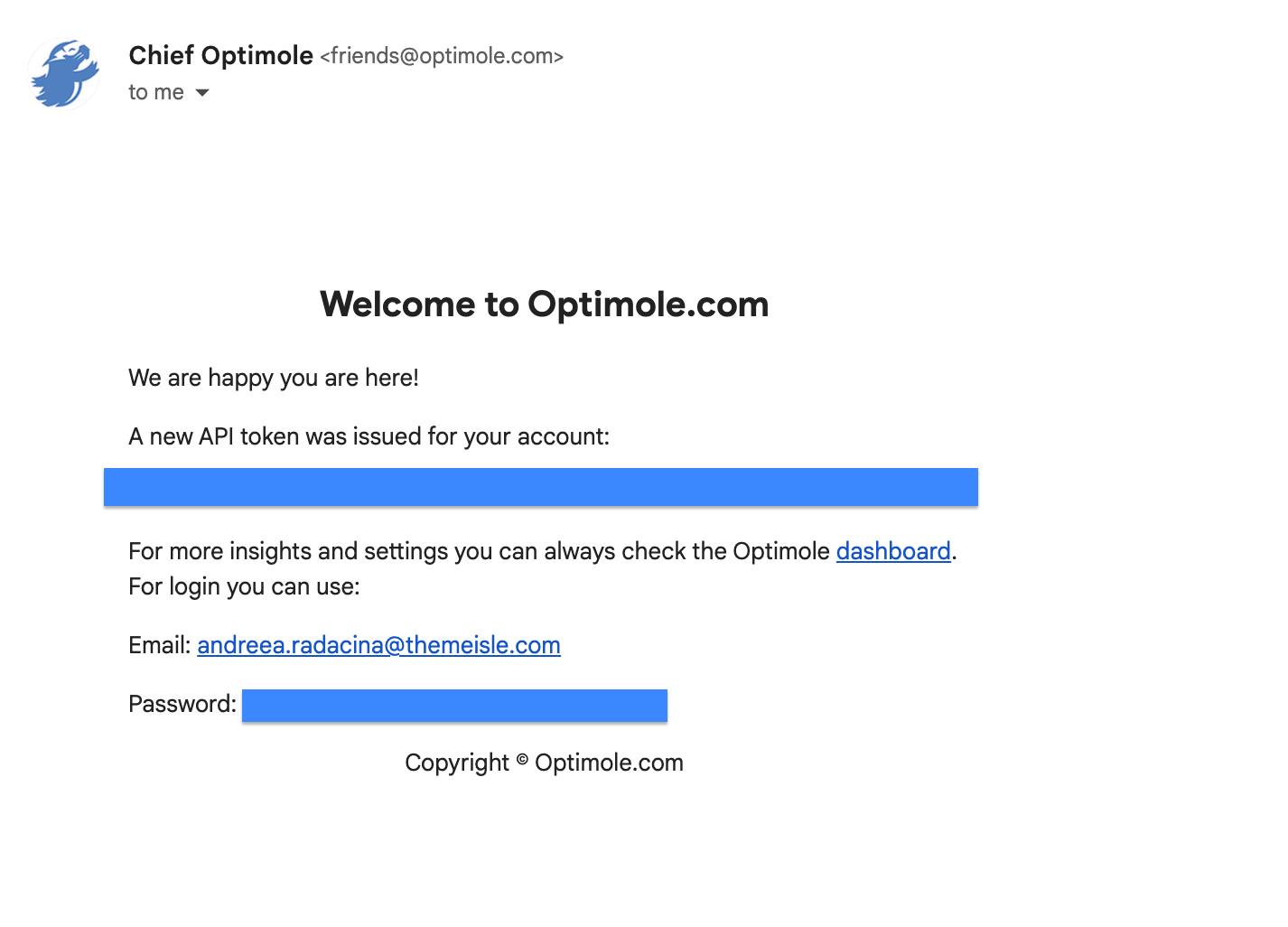The width and height of the screenshot is (1288, 927).
Task: Click the "Welcome to Optimole.com" heading
Action: pyautogui.click(x=544, y=304)
